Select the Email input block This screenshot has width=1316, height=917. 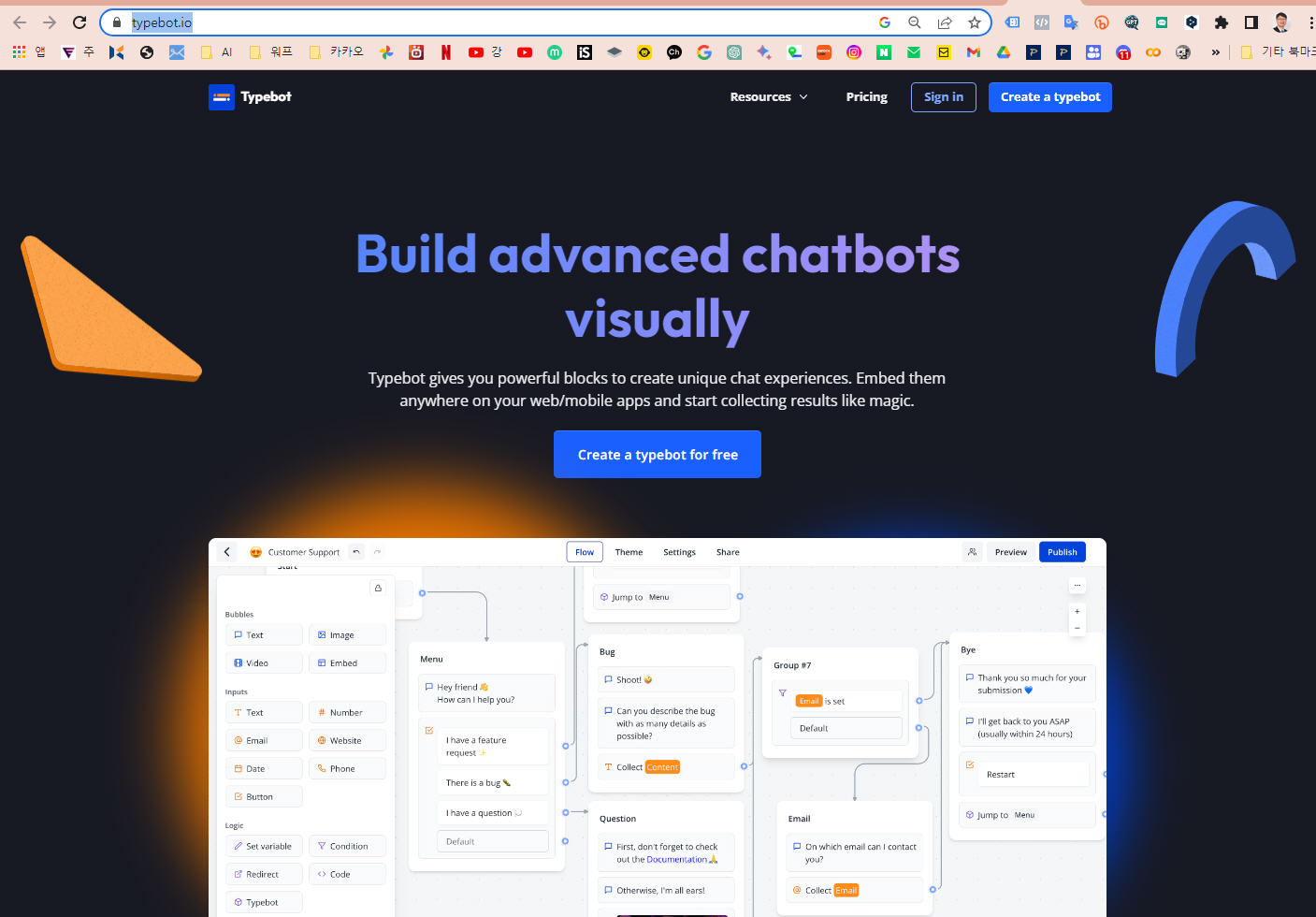pyautogui.click(x=264, y=740)
